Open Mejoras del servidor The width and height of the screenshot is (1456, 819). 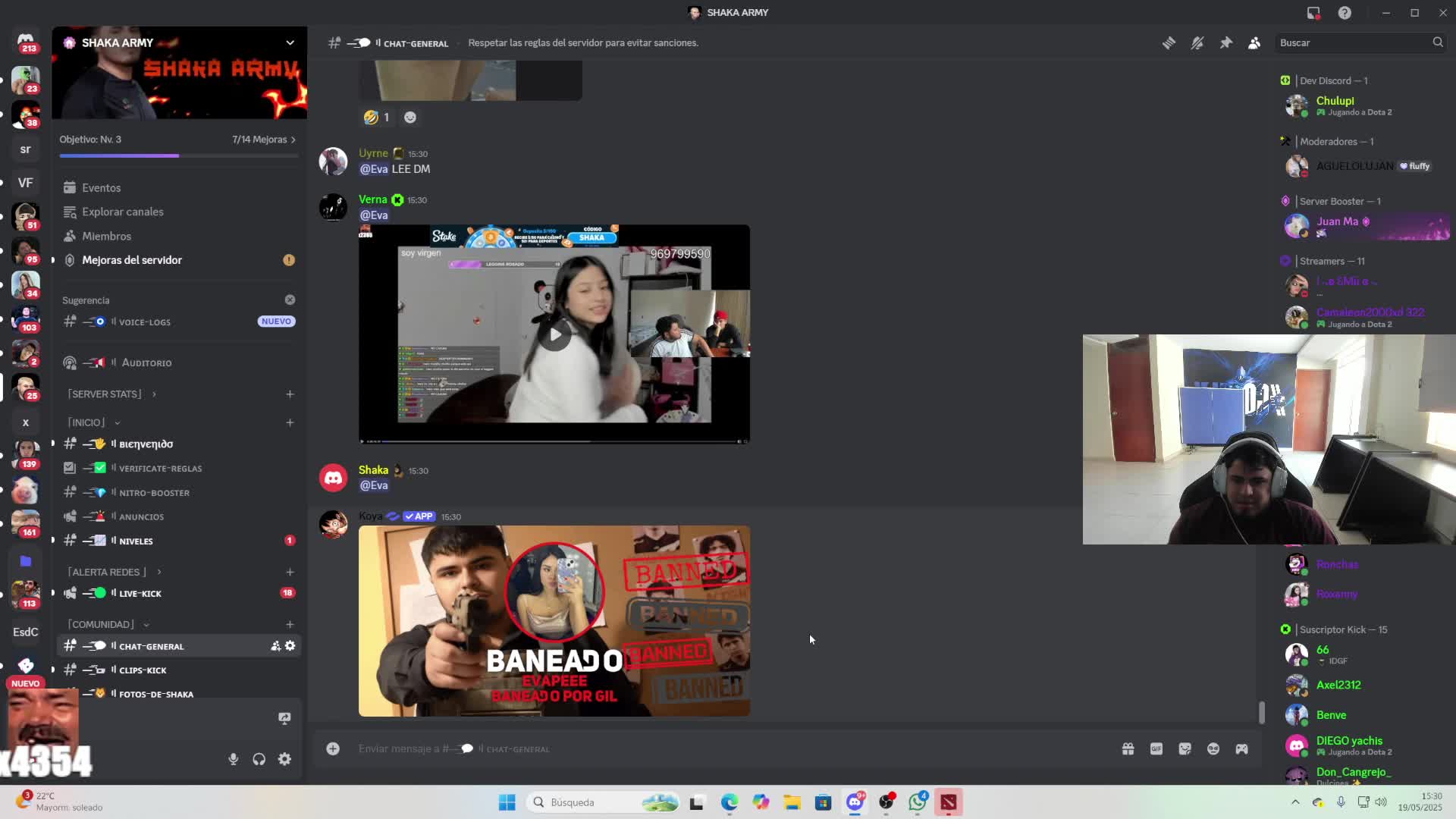point(179,260)
